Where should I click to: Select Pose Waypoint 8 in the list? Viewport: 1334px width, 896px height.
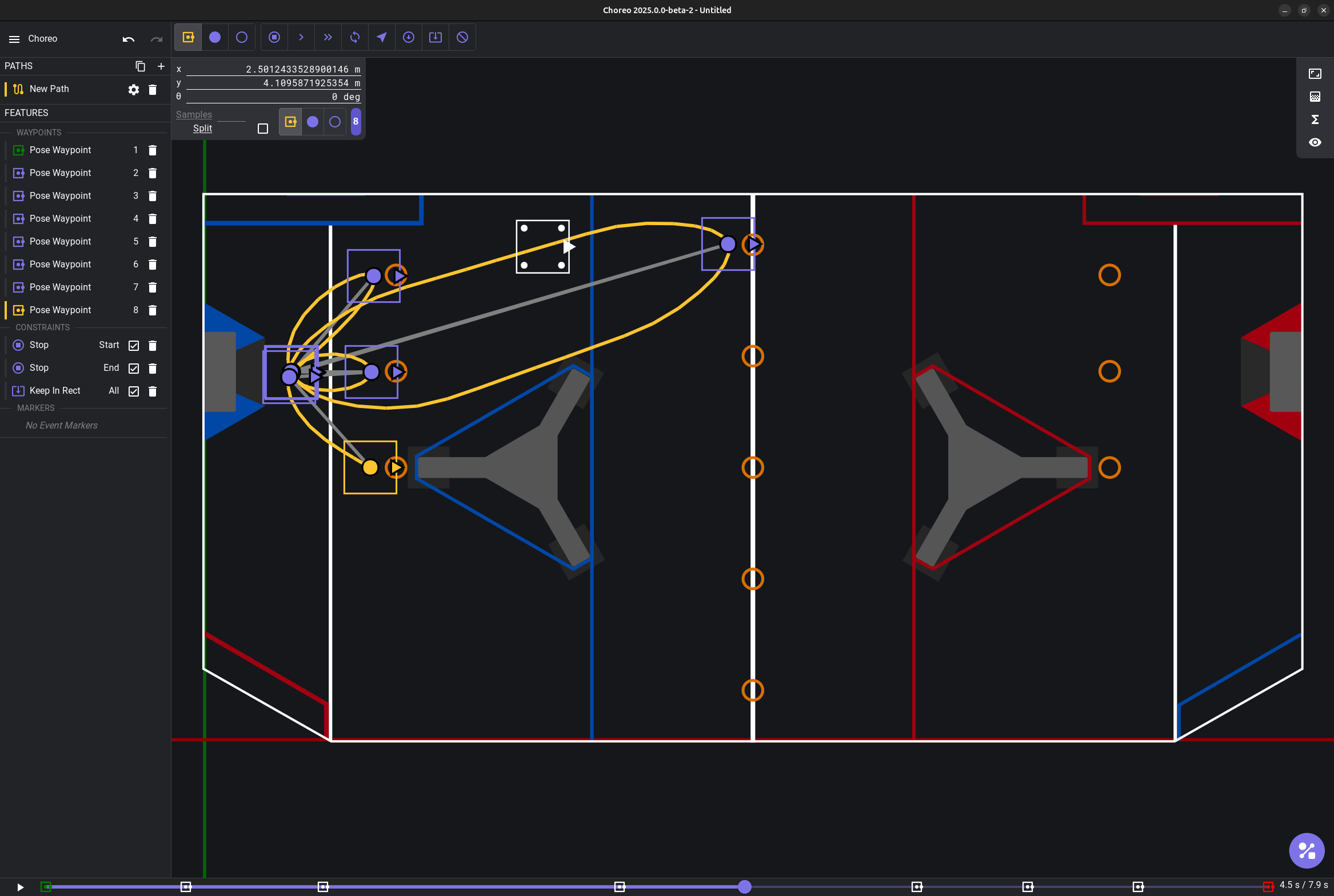click(x=60, y=309)
